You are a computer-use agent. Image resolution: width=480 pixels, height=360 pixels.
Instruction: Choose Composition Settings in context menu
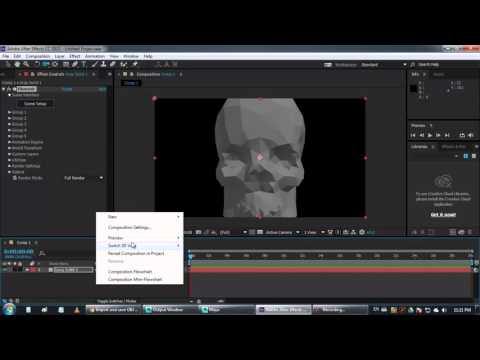tap(129, 227)
